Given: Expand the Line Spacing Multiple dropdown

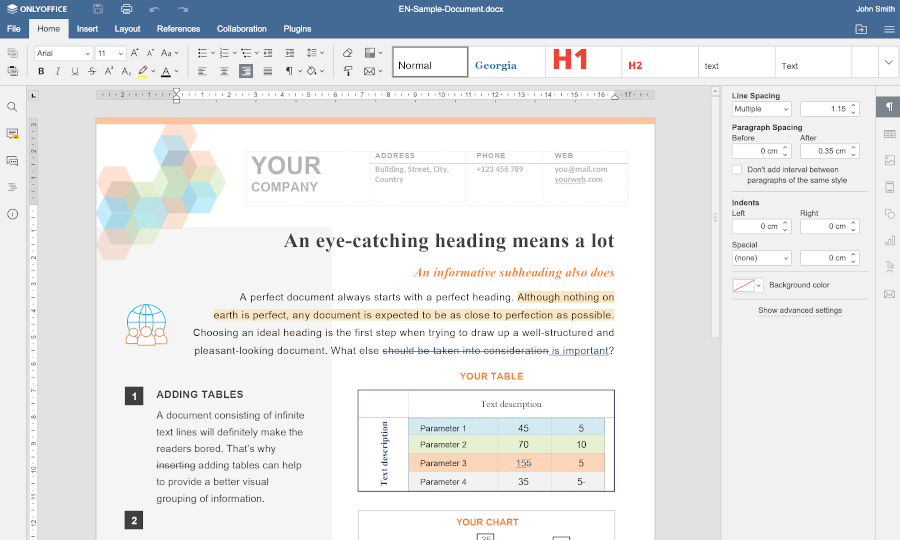Looking at the screenshot, I should point(761,108).
